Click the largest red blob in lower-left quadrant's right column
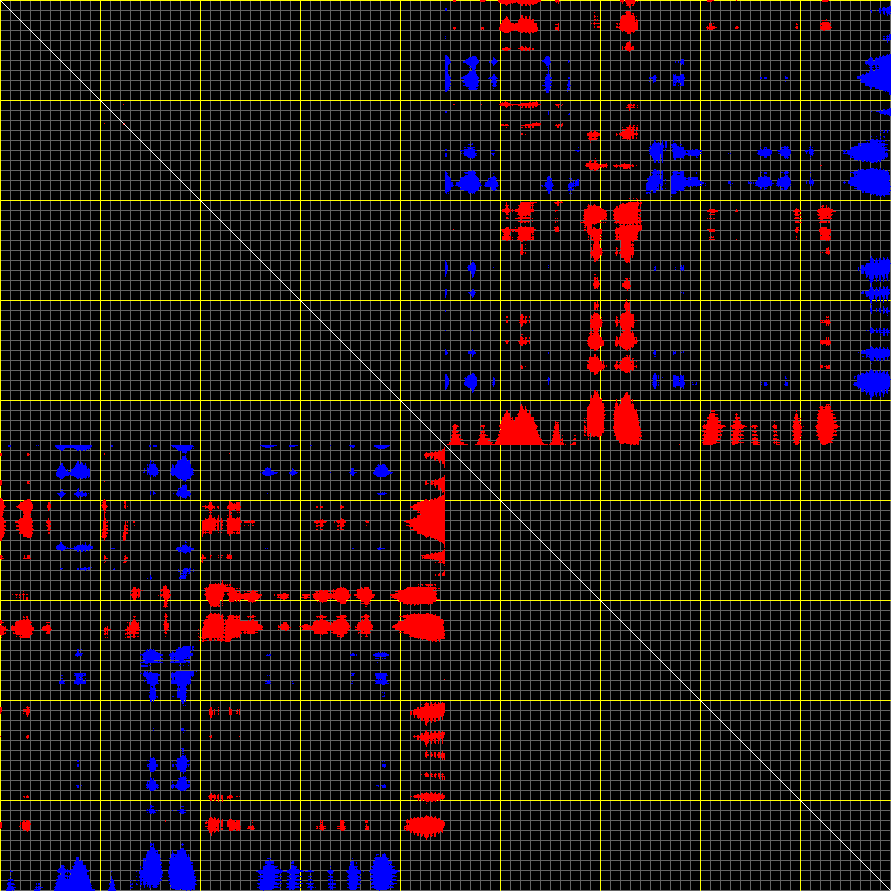 click(421, 627)
